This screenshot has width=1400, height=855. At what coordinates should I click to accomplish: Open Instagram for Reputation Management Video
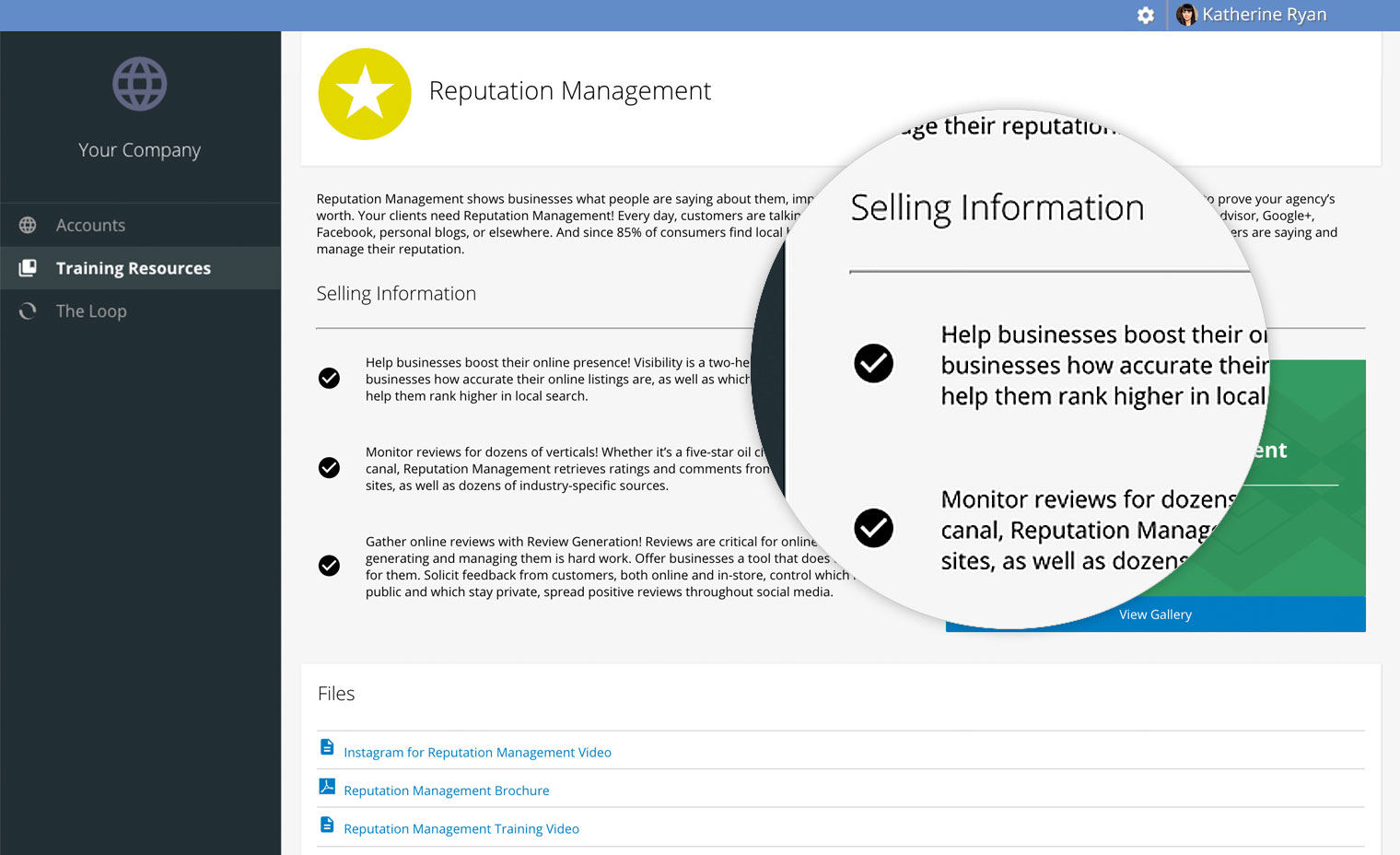pyautogui.click(x=477, y=752)
